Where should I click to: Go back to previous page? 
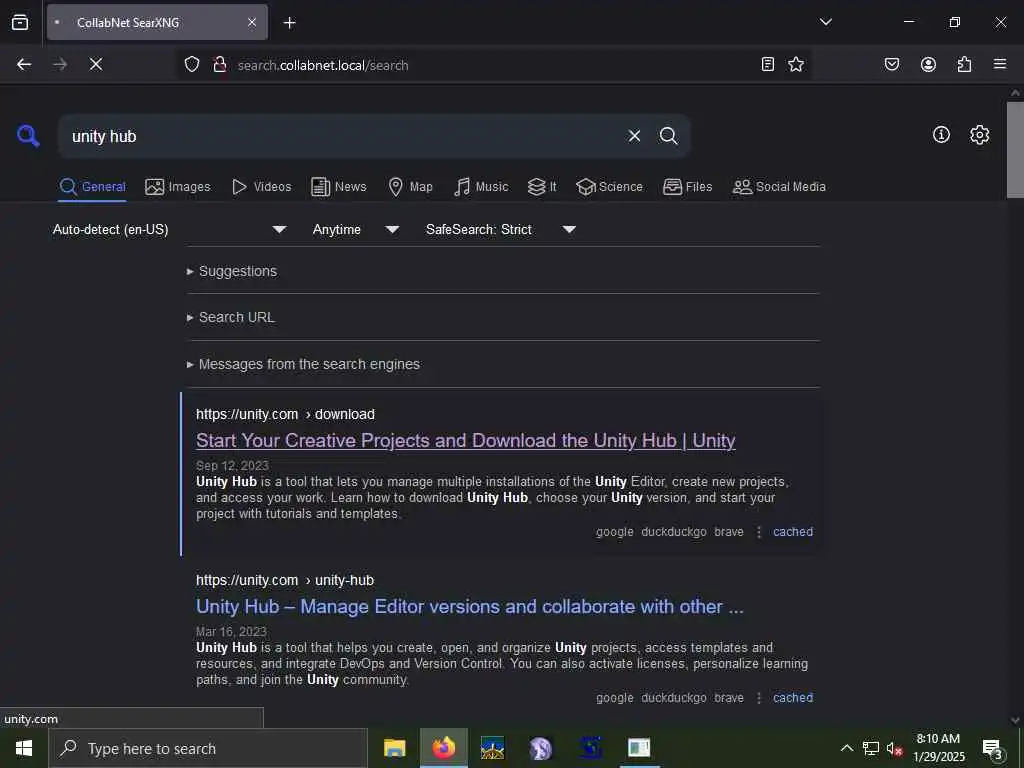pos(24,64)
